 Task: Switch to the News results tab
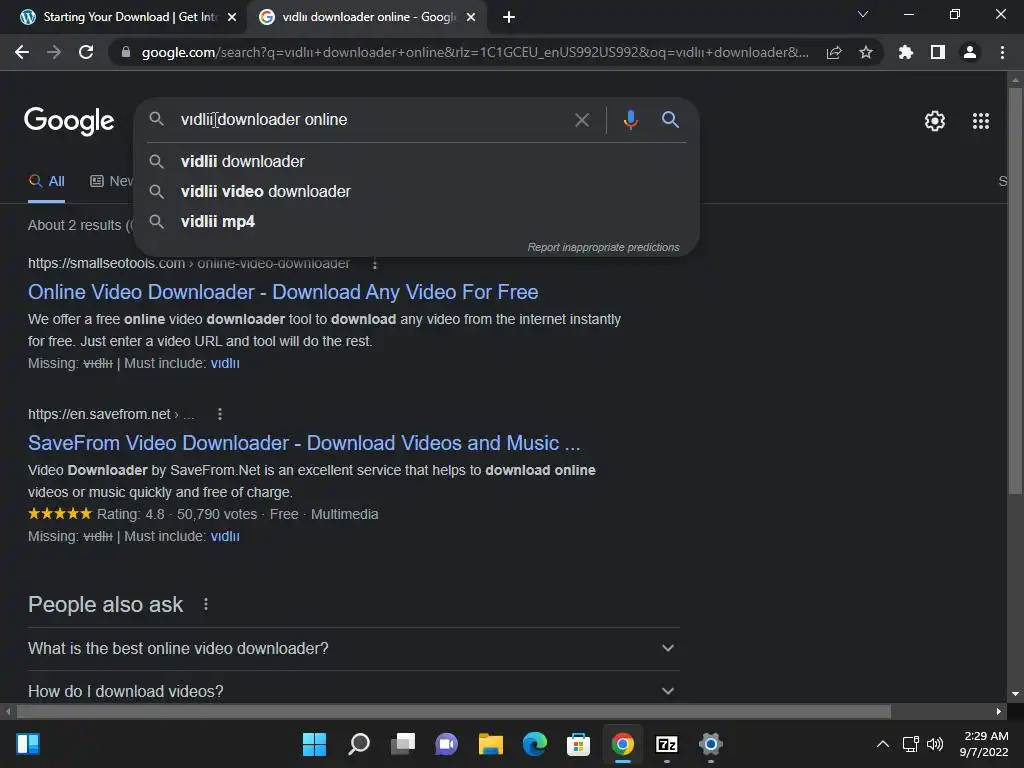111,182
